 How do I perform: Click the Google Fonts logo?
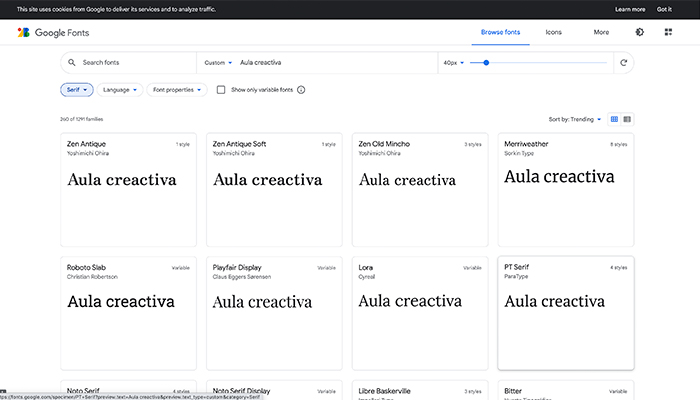pyautogui.click(x=53, y=33)
